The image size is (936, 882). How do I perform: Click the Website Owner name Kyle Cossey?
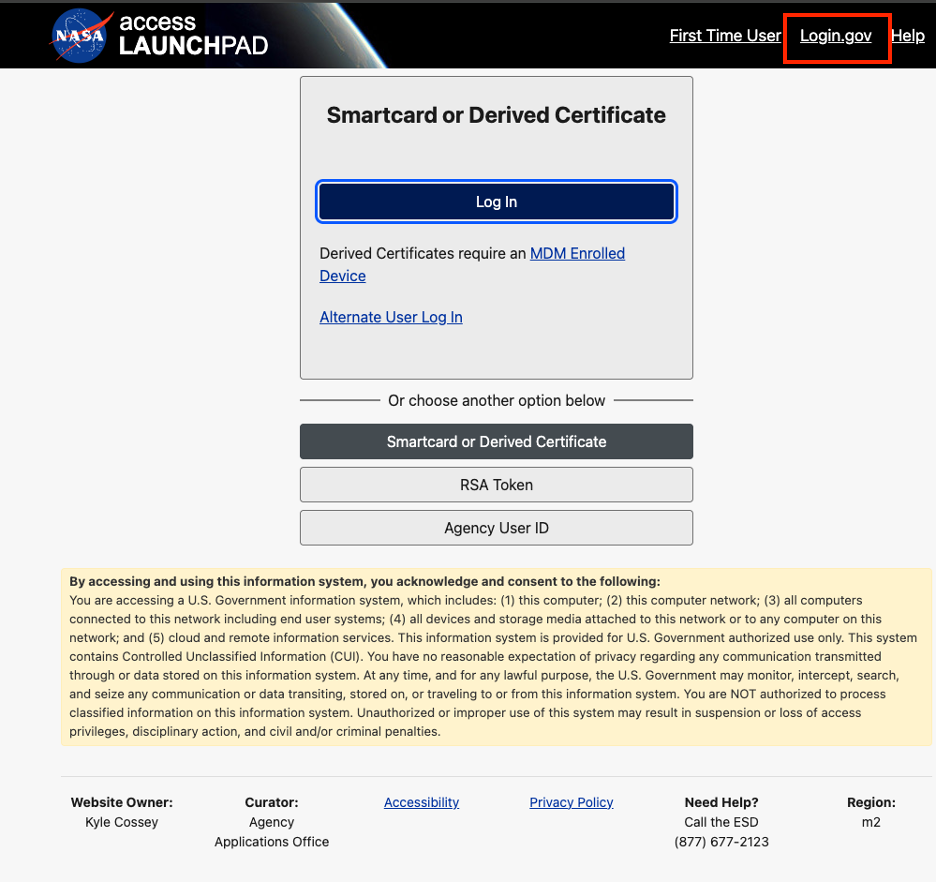click(122, 822)
